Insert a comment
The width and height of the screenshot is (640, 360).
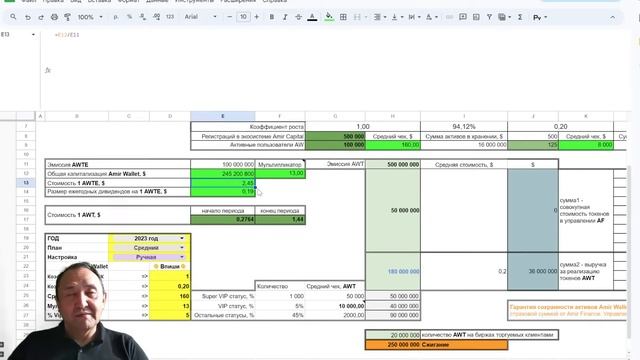pos(462,17)
